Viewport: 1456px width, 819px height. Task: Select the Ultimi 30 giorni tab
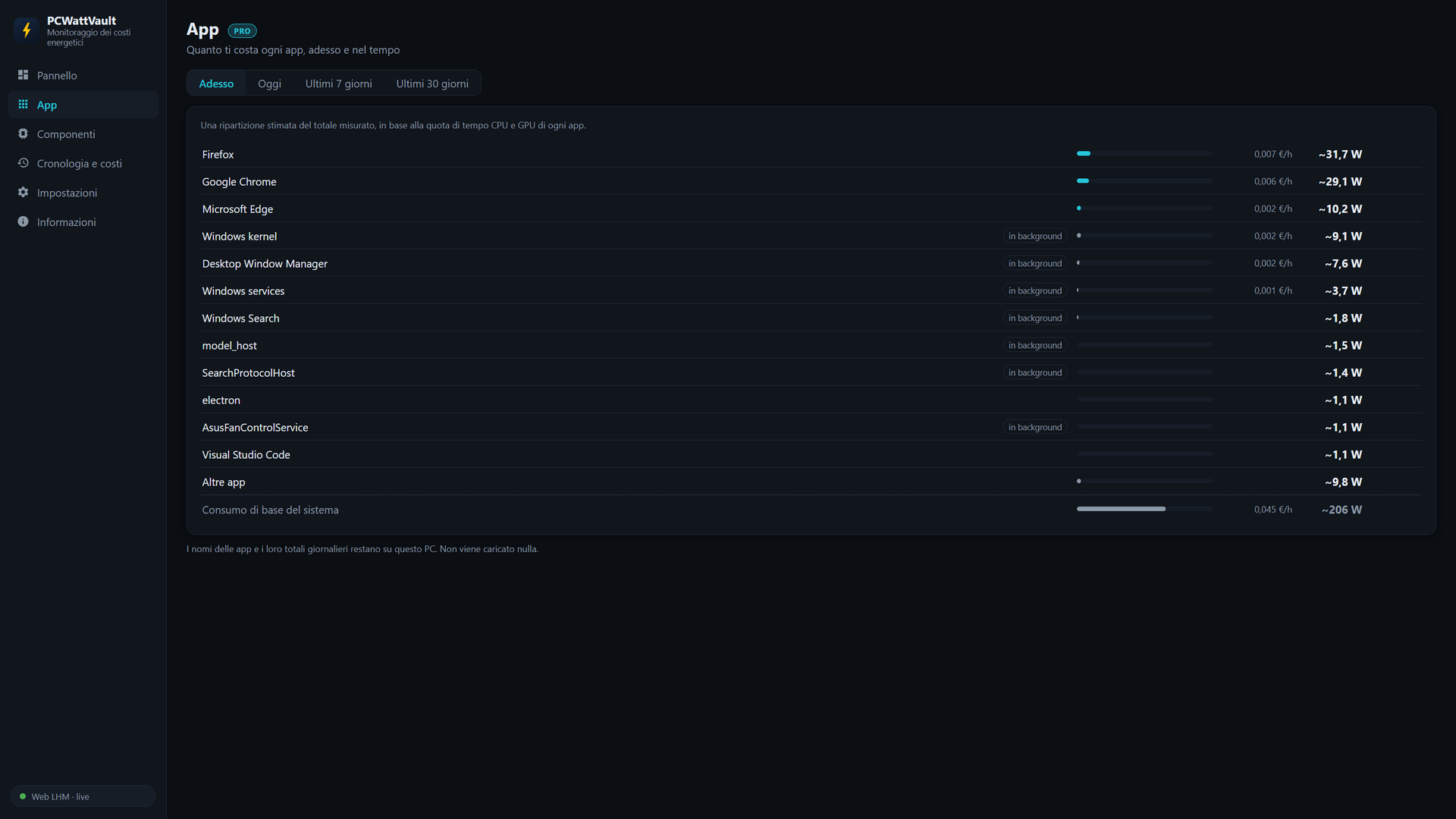tap(432, 83)
